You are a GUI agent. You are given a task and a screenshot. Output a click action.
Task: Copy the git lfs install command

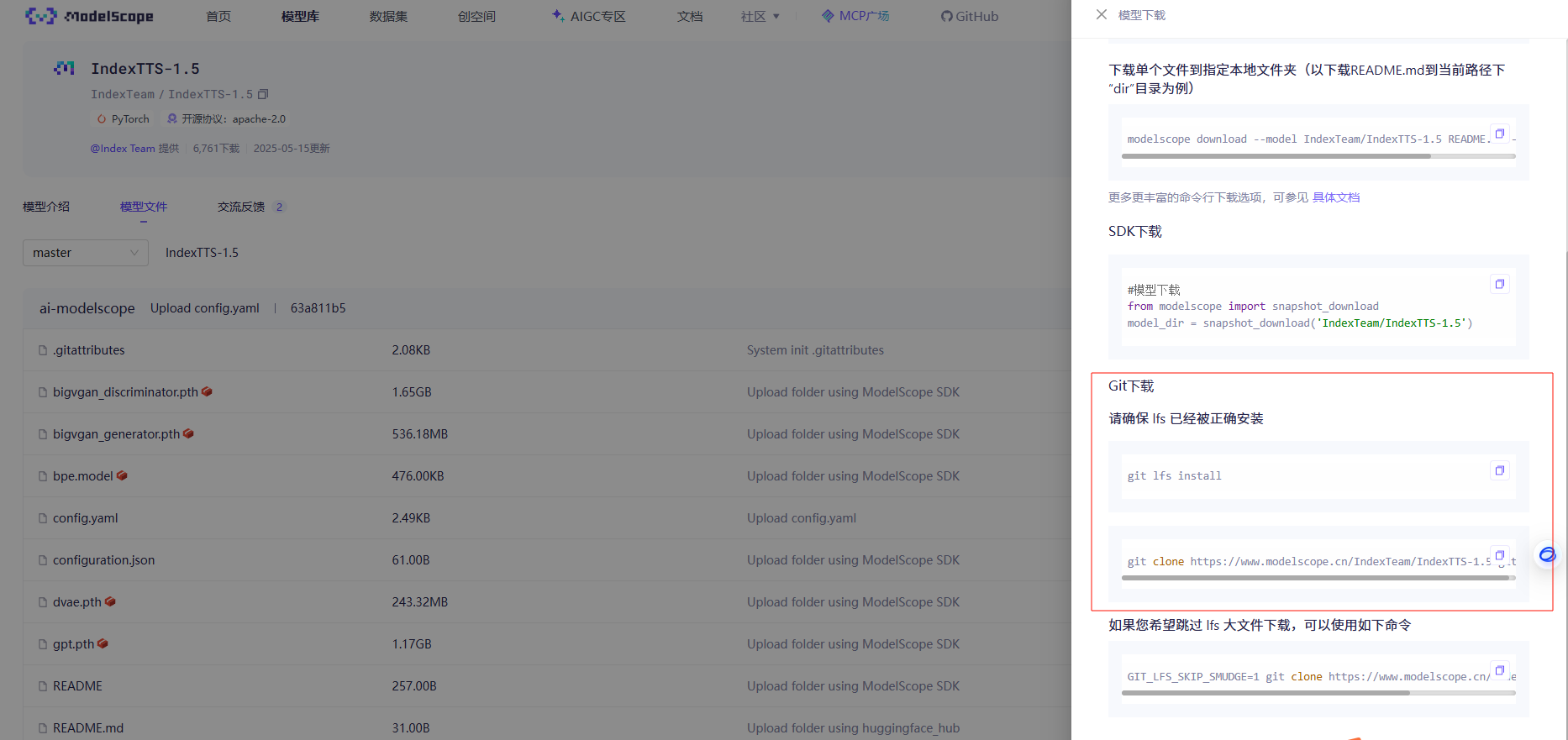point(1499,470)
